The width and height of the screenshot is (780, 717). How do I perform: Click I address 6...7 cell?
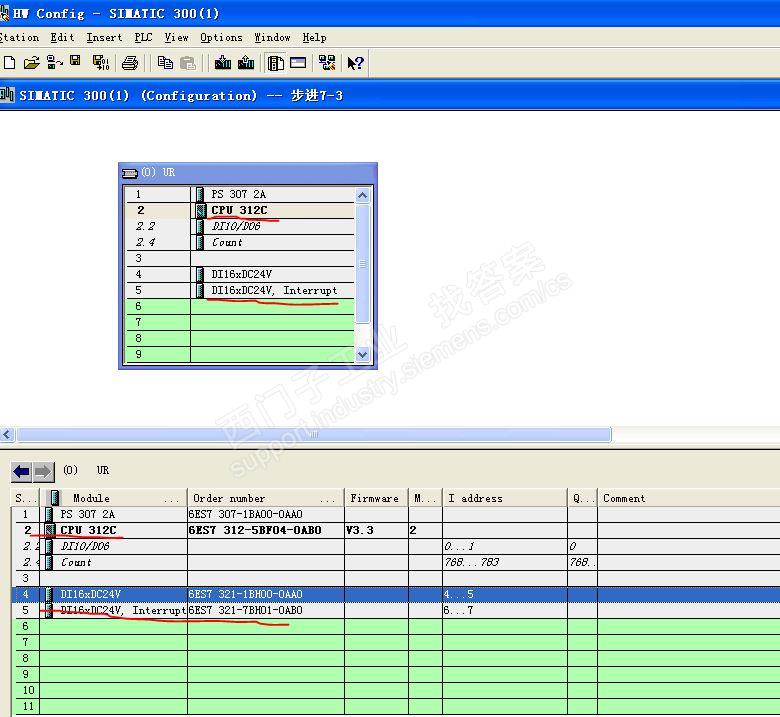505,611
